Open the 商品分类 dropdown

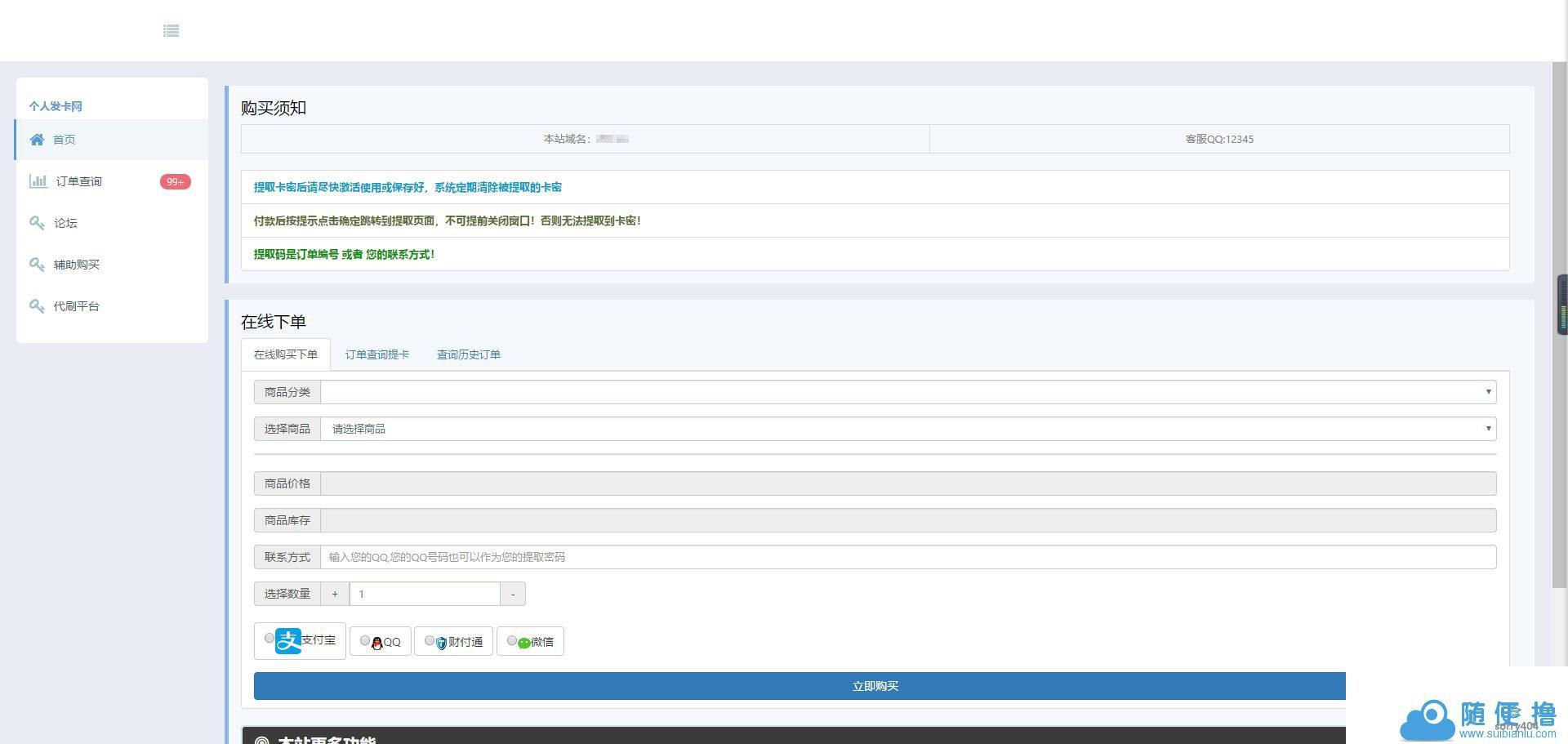907,392
